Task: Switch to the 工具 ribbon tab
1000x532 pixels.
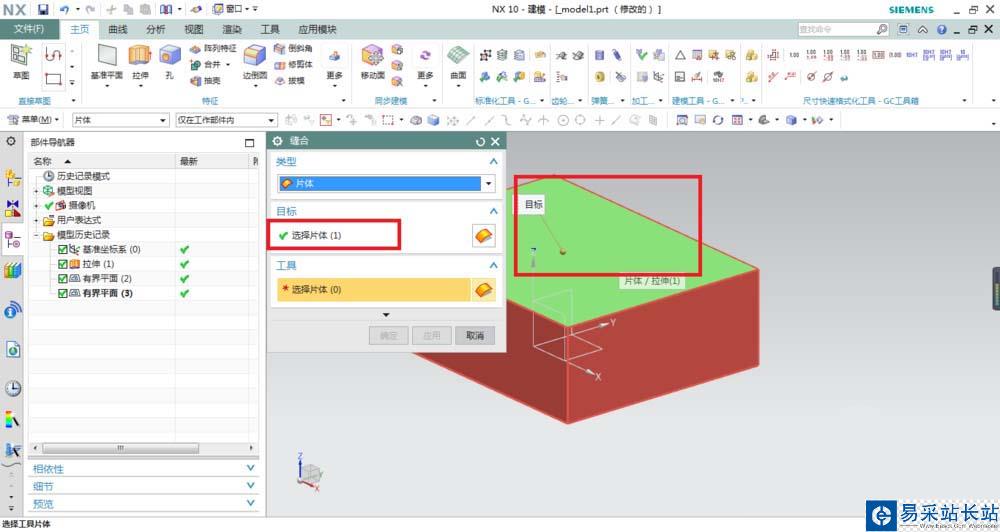Action: tap(270, 29)
